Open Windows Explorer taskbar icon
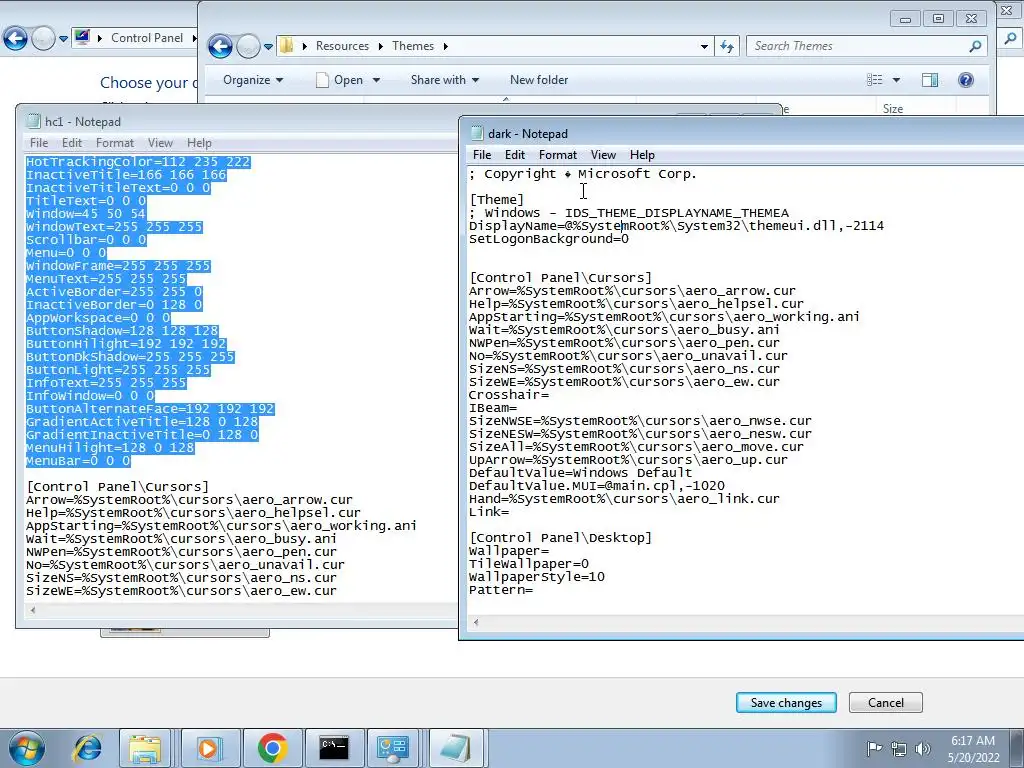1024x768 pixels. (x=145, y=748)
